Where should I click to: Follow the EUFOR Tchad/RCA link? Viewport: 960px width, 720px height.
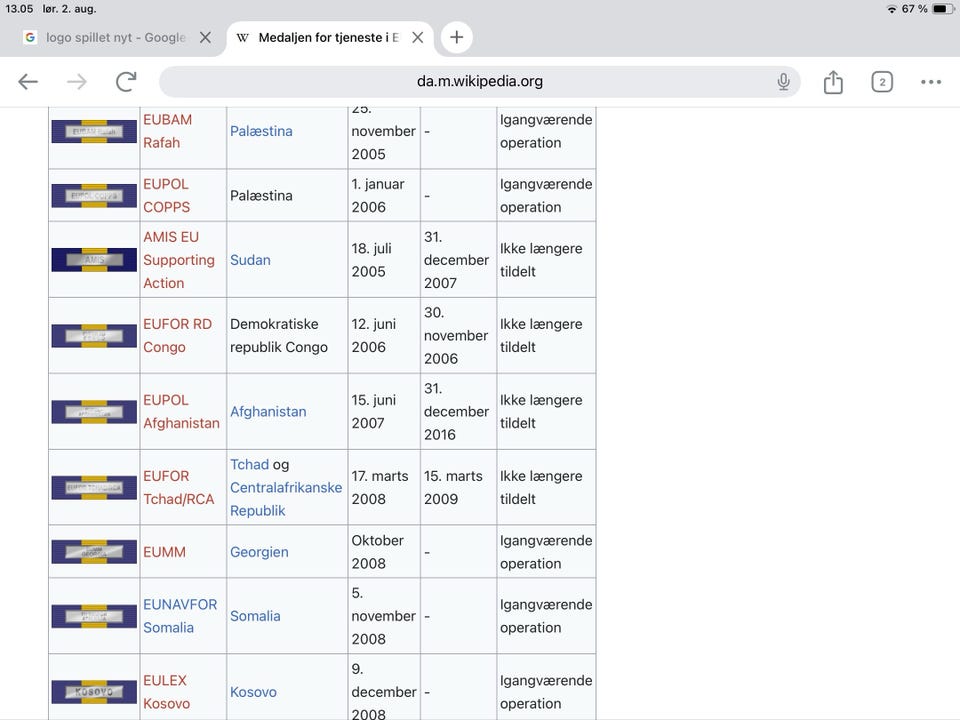pyautogui.click(x=179, y=487)
